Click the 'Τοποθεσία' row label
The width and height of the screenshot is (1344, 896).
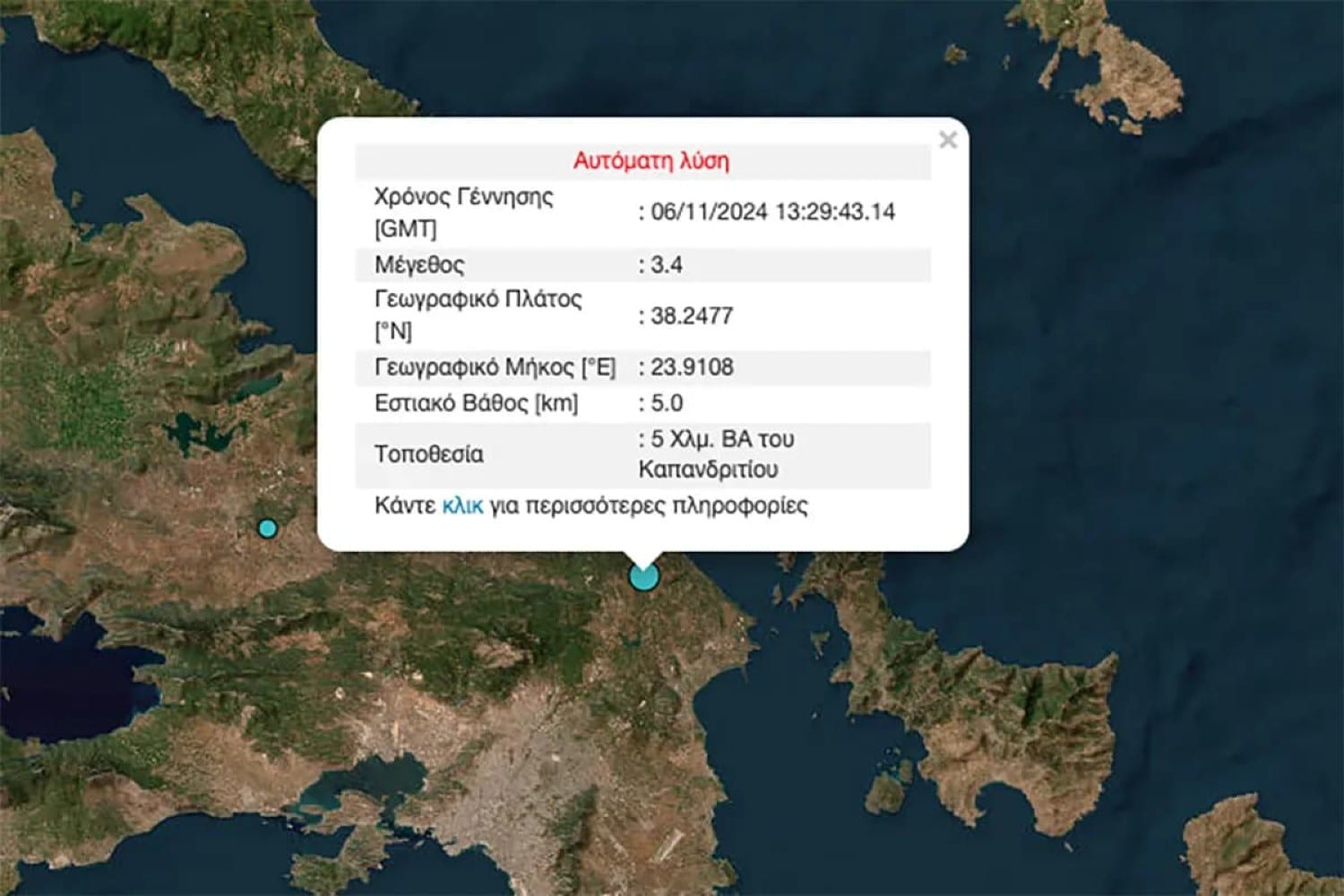[x=428, y=454]
